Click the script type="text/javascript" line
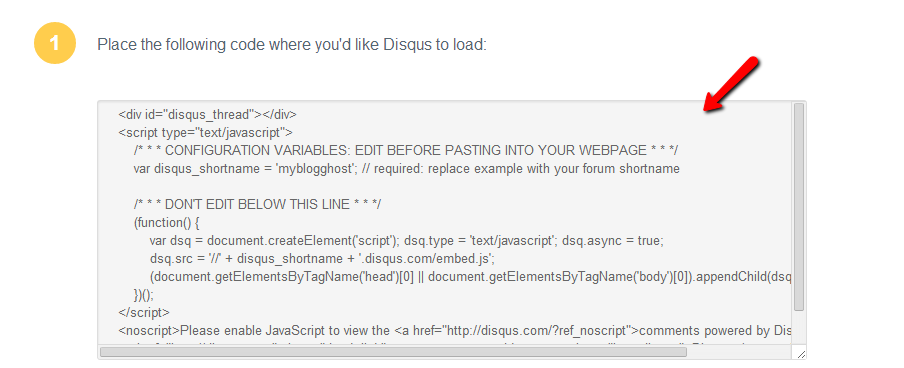Screen dimensions: 904x368 (205, 133)
